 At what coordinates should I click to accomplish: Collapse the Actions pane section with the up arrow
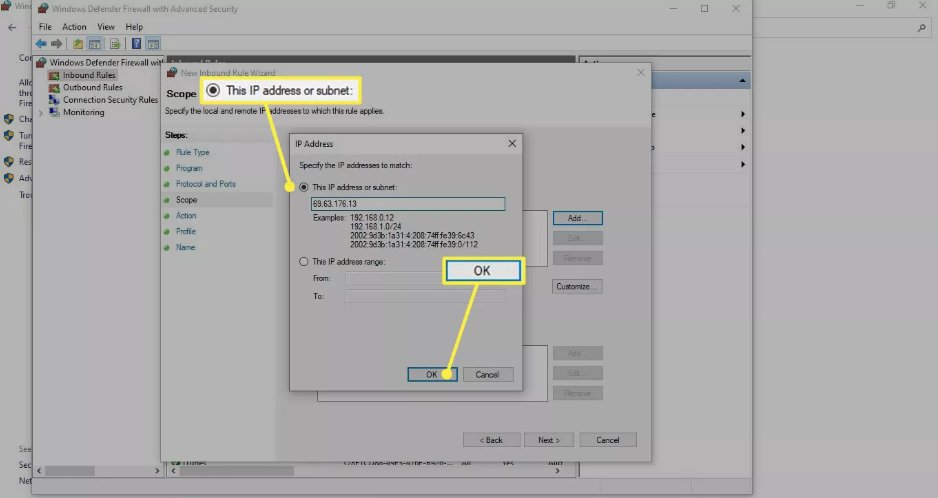coord(742,81)
